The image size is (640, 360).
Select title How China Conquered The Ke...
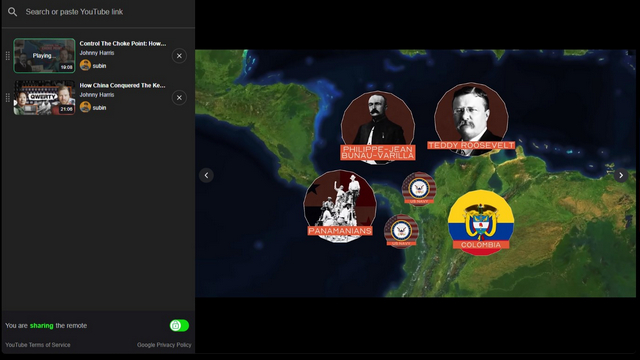tap(122, 85)
